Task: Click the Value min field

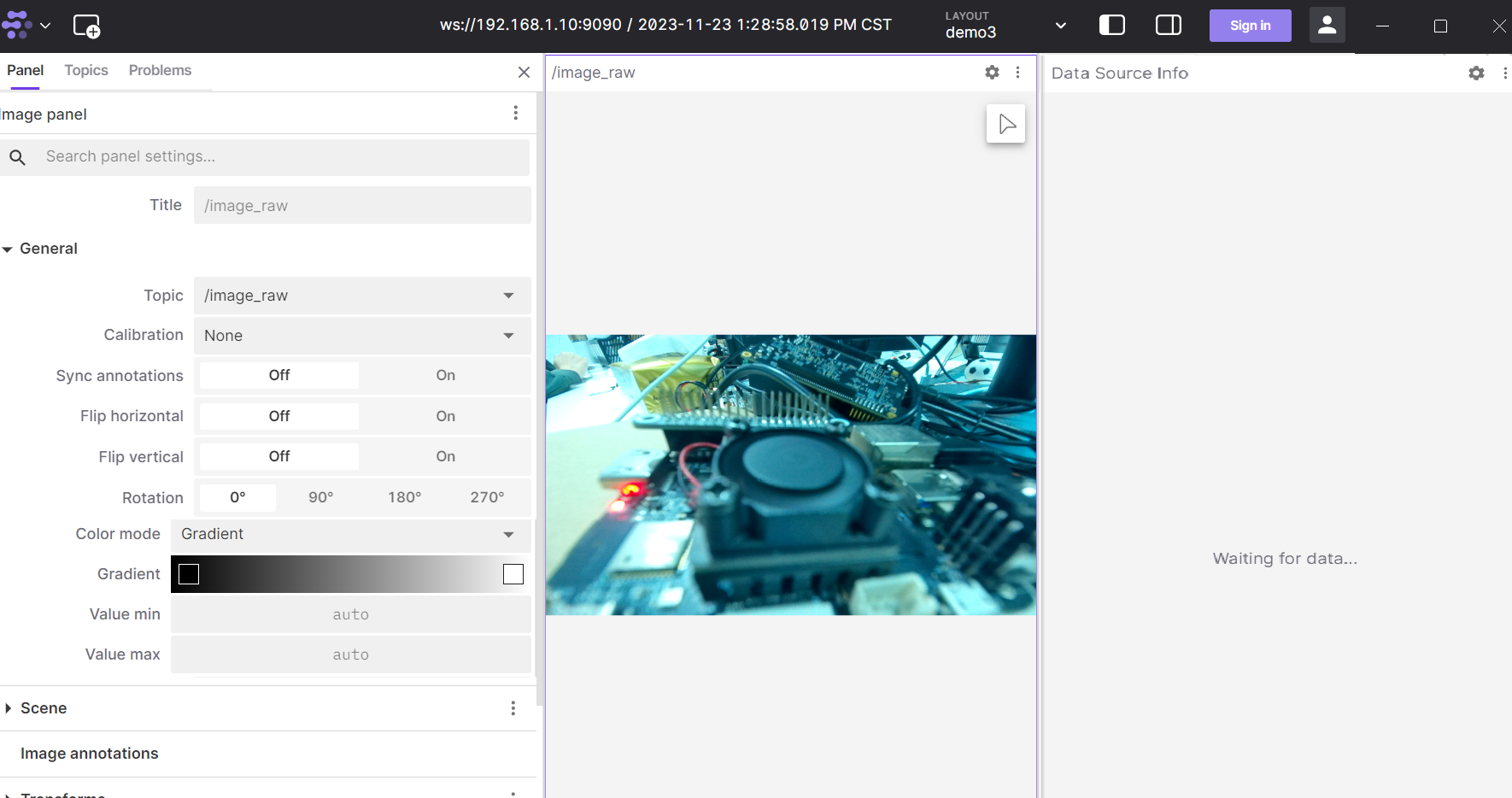Action: coord(351,614)
